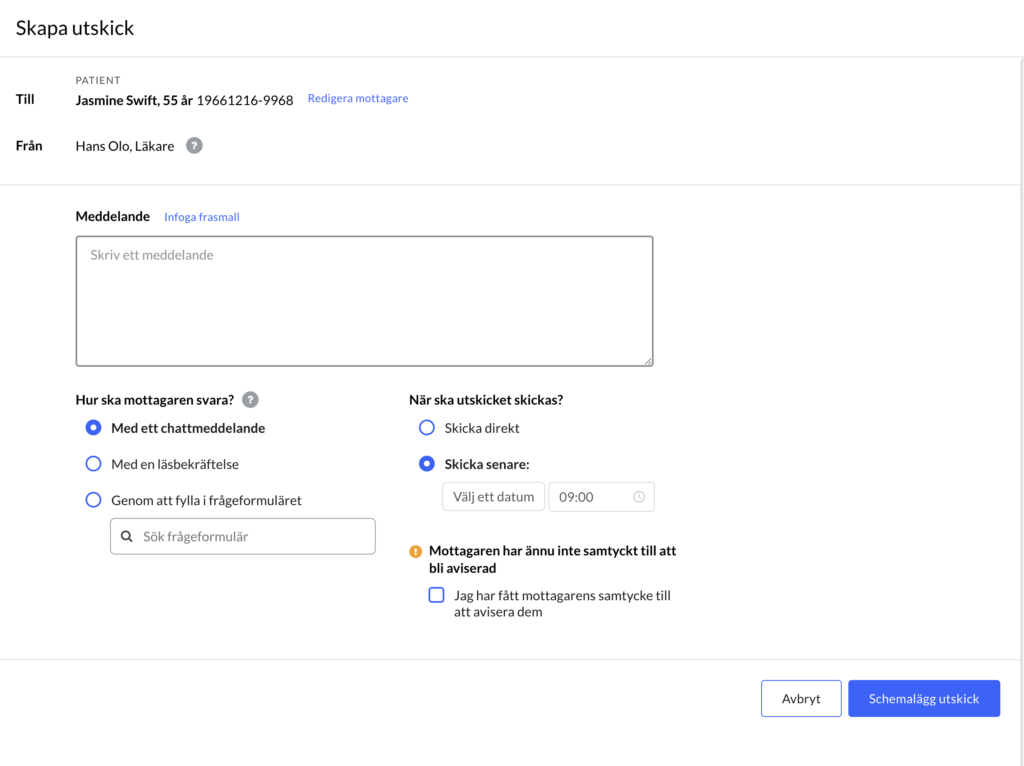Open the 09:00 time selector
This screenshot has height=766, width=1024.
(601, 497)
